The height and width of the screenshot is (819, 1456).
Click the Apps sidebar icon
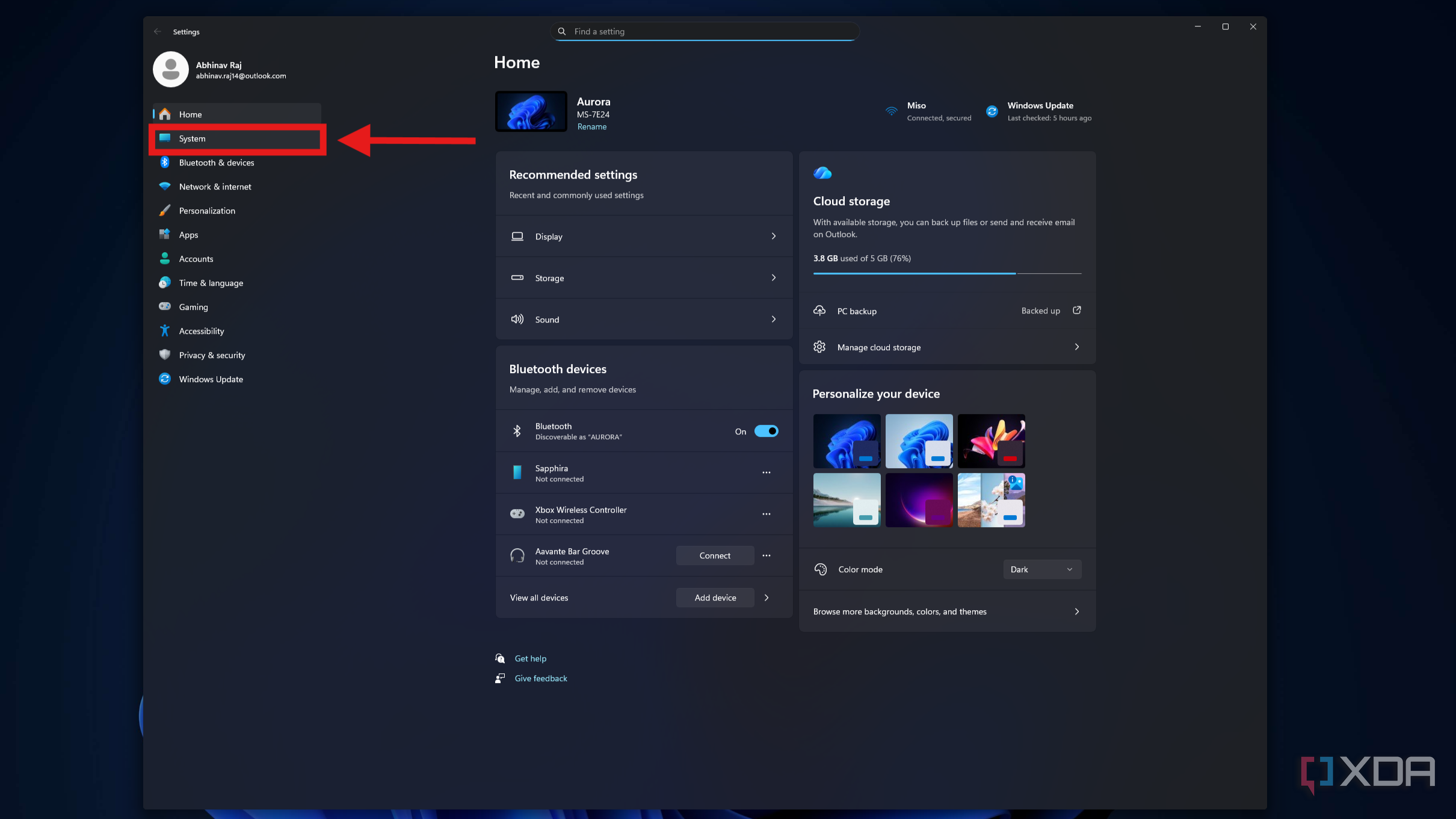[164, 235]
